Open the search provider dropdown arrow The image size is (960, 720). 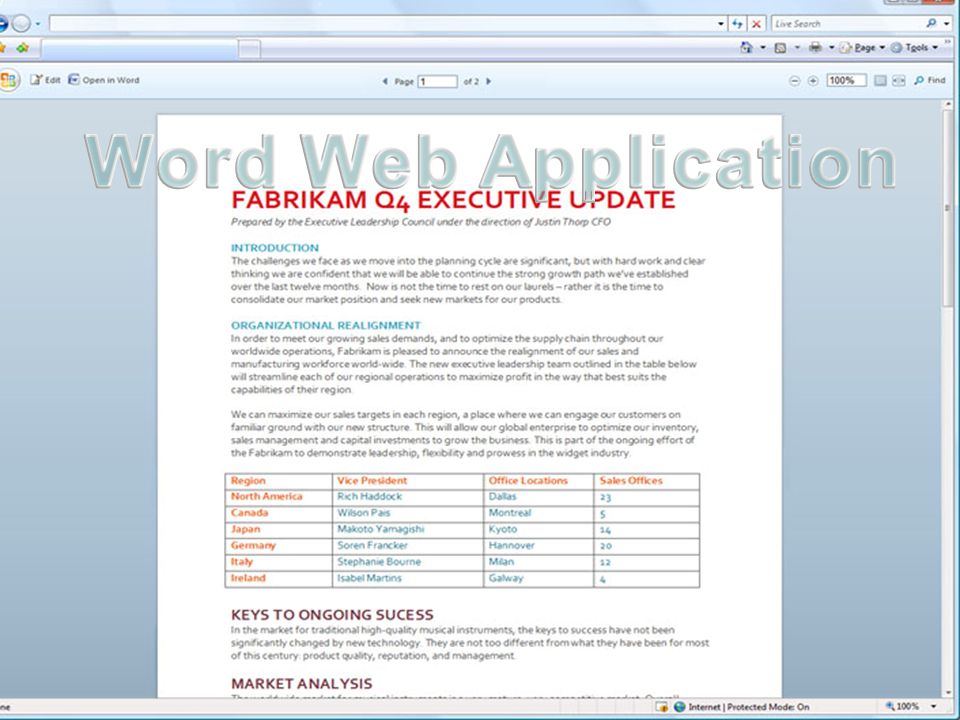click(x=947, y=24)
